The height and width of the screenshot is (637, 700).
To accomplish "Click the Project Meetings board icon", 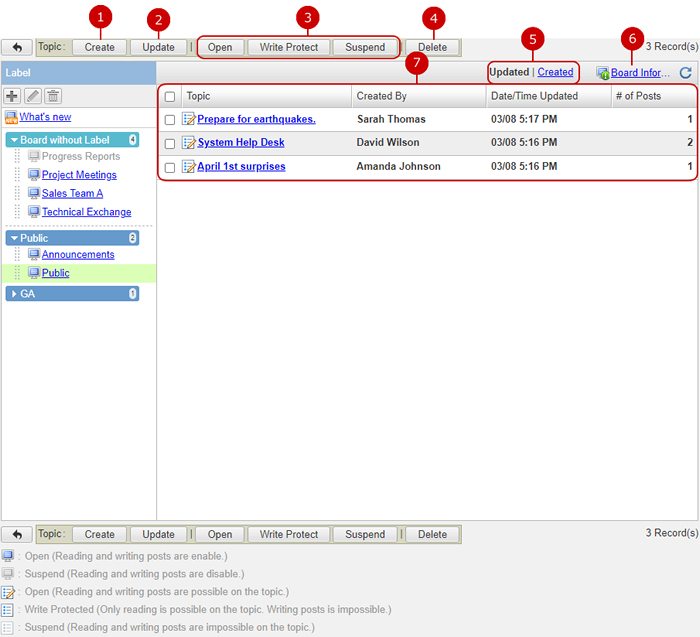I will (34, 174).
